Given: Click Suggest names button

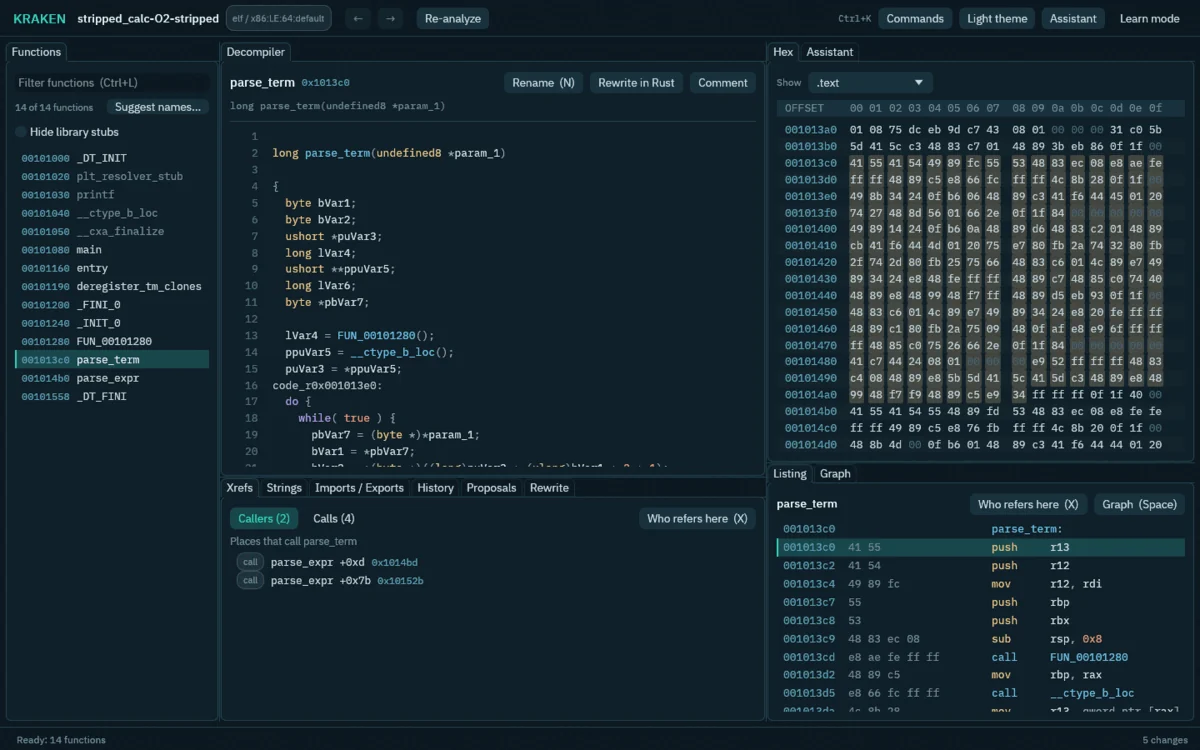Looking at the screenshot, I should (158, 107).
